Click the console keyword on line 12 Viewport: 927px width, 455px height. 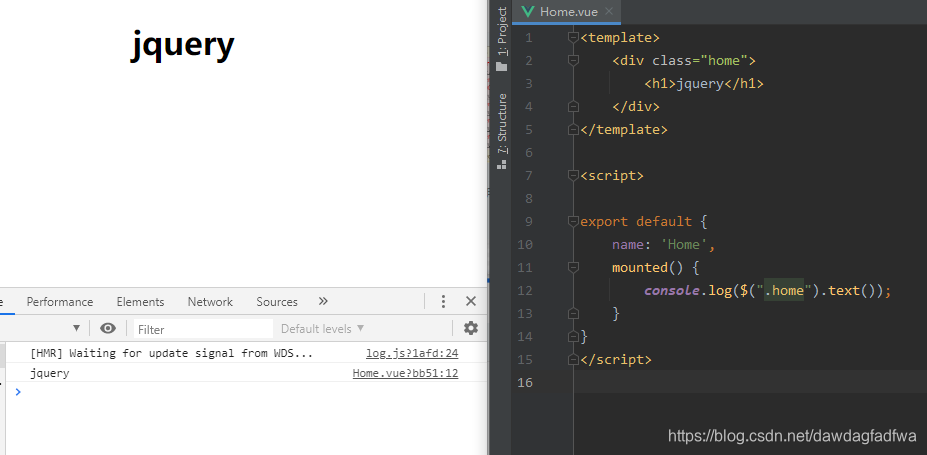coord(672,291)
